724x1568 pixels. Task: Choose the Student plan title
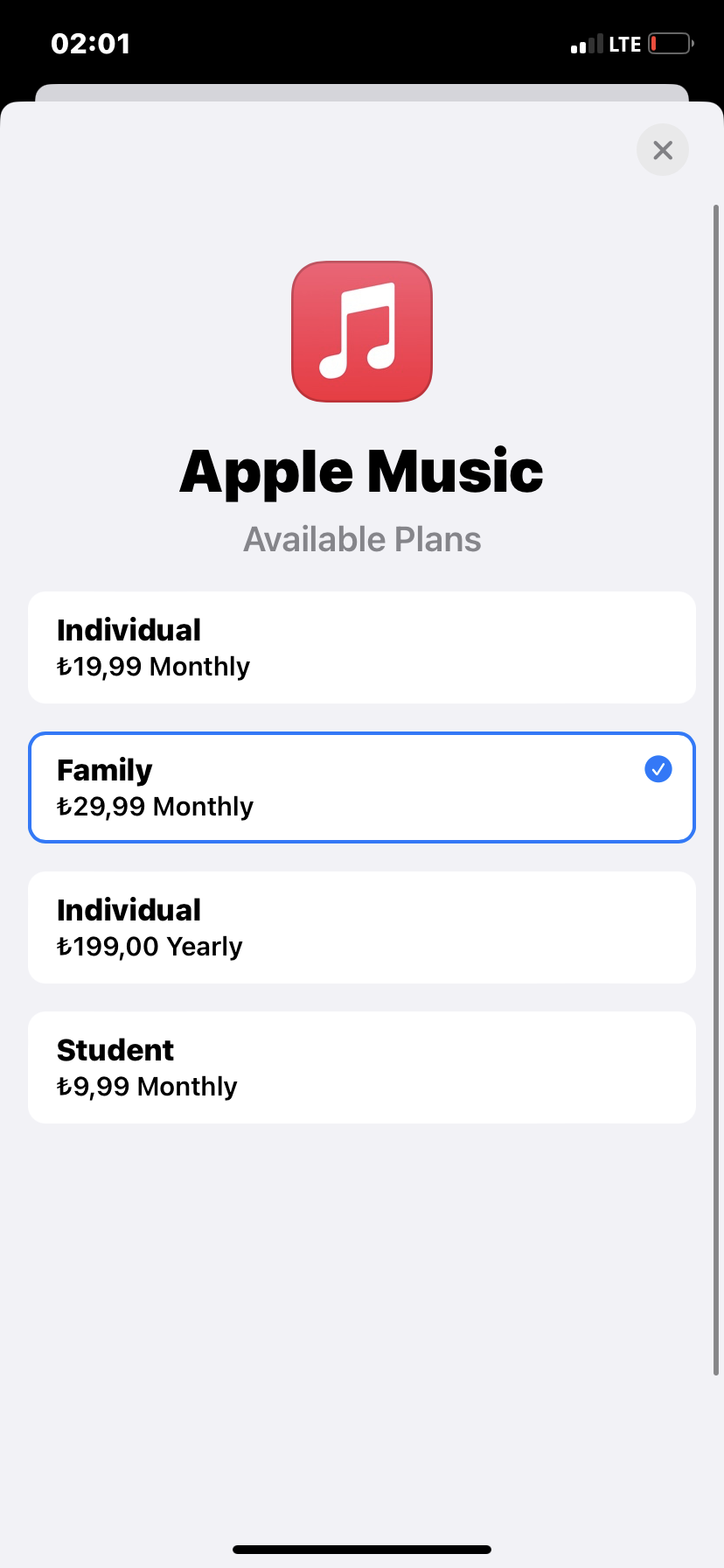click(x=115, y=1050)
